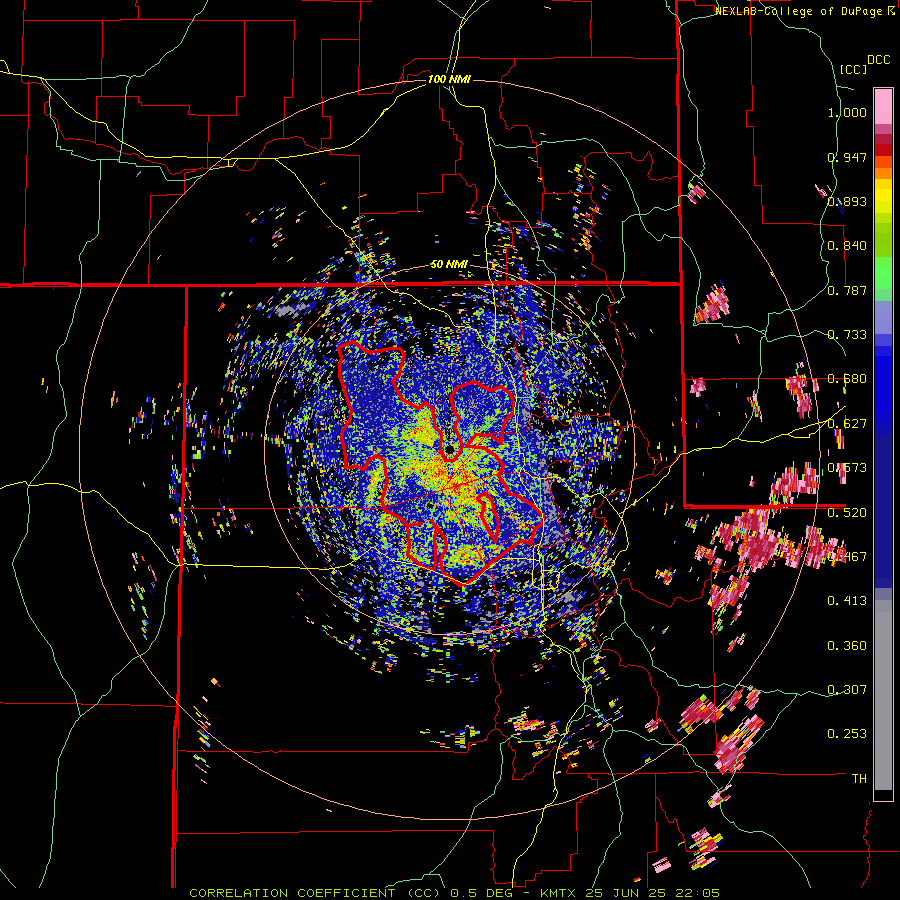Click the [CC] legend unit label
This screenshot has height=900, width=900.
tap(854, 69)
